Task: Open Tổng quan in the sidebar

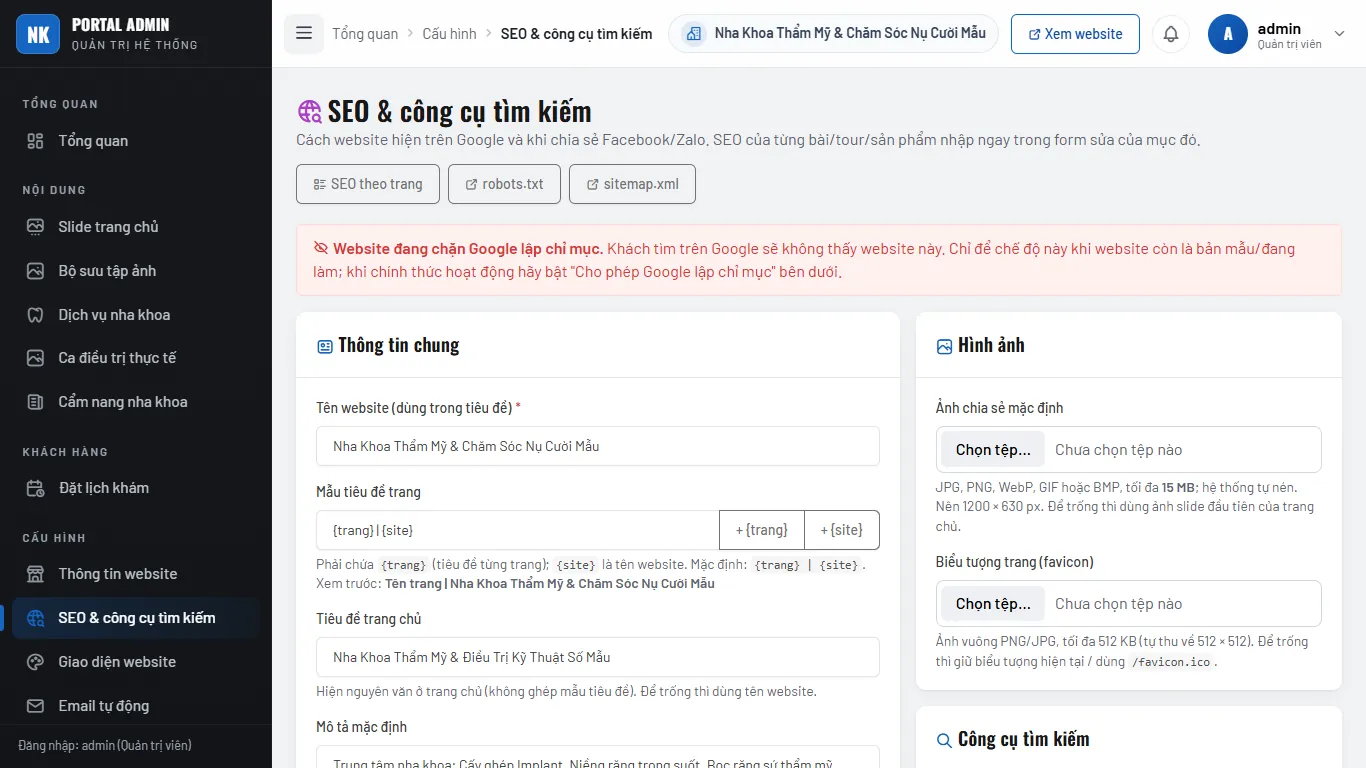Action: [136, 141]
